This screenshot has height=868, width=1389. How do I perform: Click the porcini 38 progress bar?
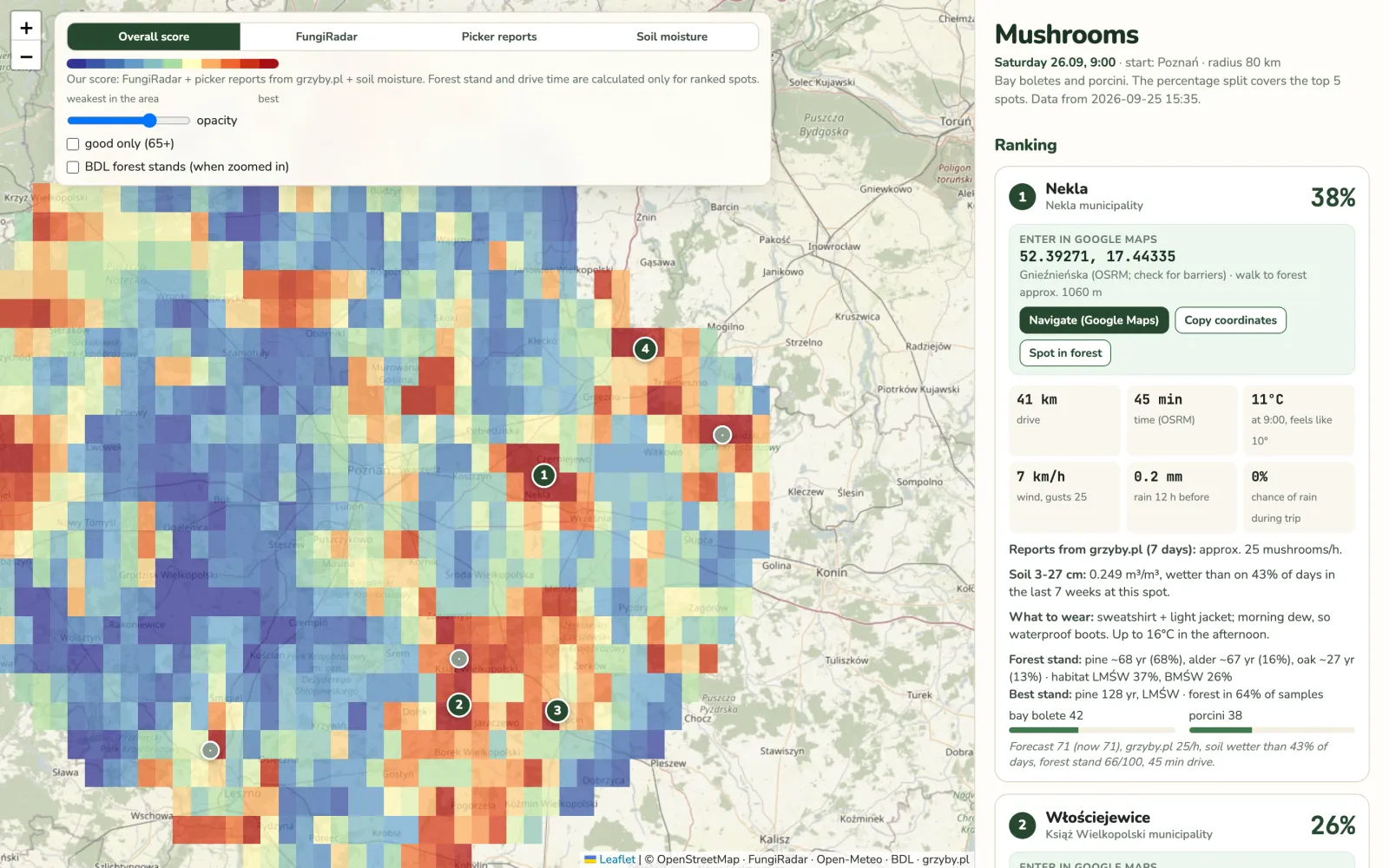click(1272, 730)
